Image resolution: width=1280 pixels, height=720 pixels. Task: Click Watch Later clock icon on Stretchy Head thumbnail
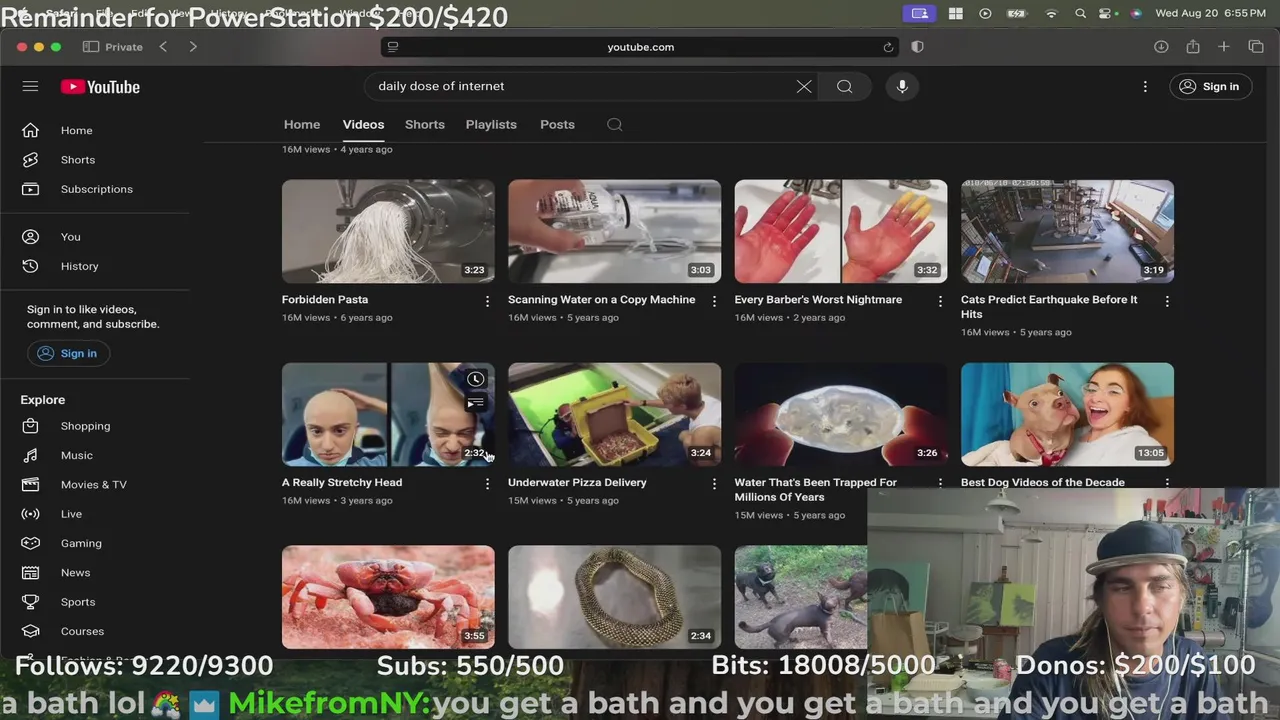point(476,379)
